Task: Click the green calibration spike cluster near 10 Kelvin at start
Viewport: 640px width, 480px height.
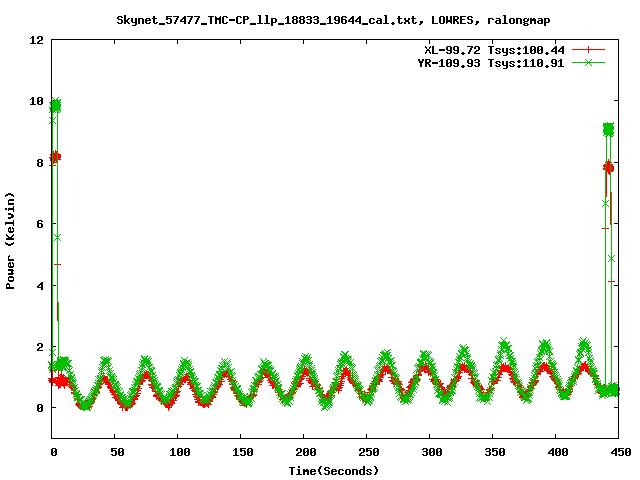Action: [55, 106]
